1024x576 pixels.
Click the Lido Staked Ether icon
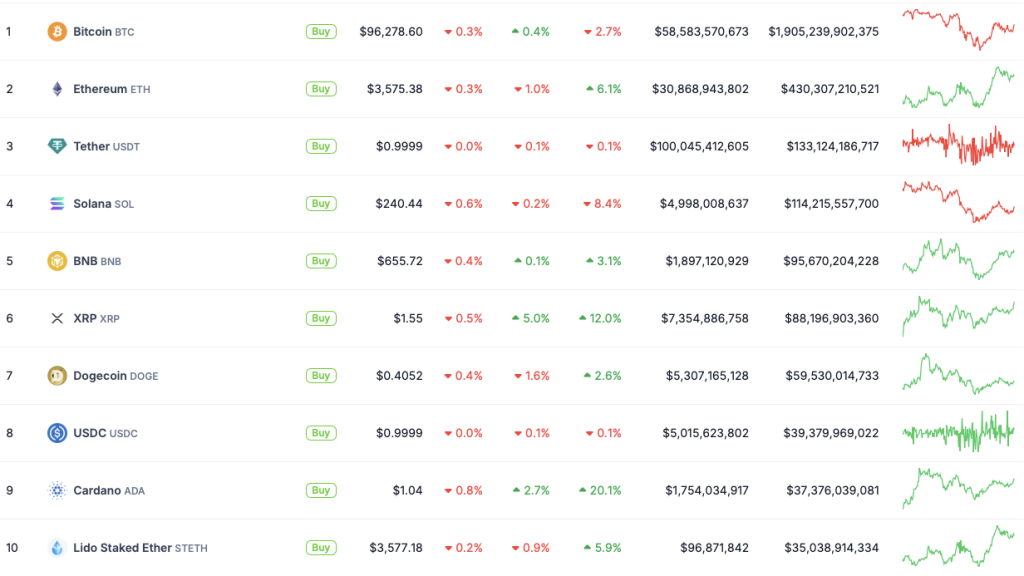tap(56, 548)
